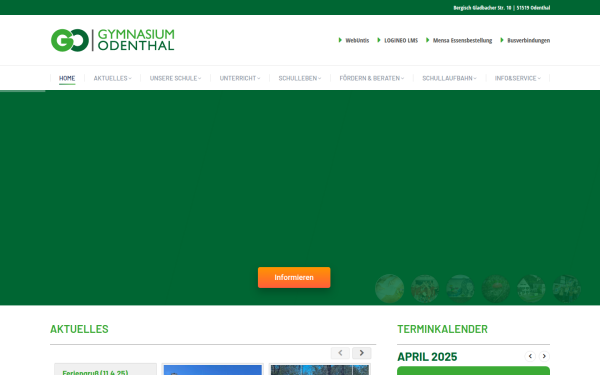Open the forest news image card
This screenshot has width=600, height=375.
click(320, 370)
